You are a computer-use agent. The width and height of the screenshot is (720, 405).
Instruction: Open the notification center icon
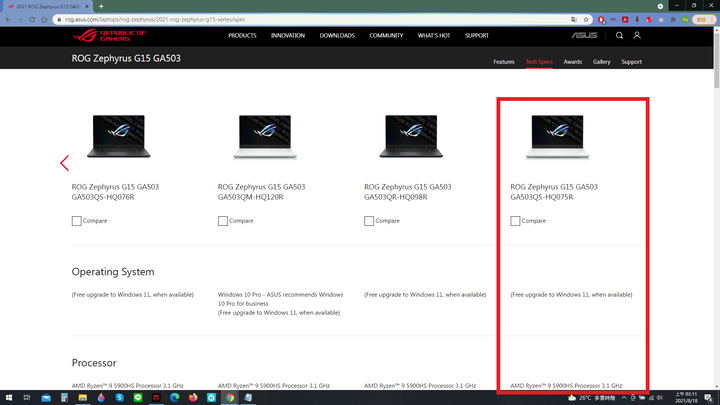[x=709, y=398]
